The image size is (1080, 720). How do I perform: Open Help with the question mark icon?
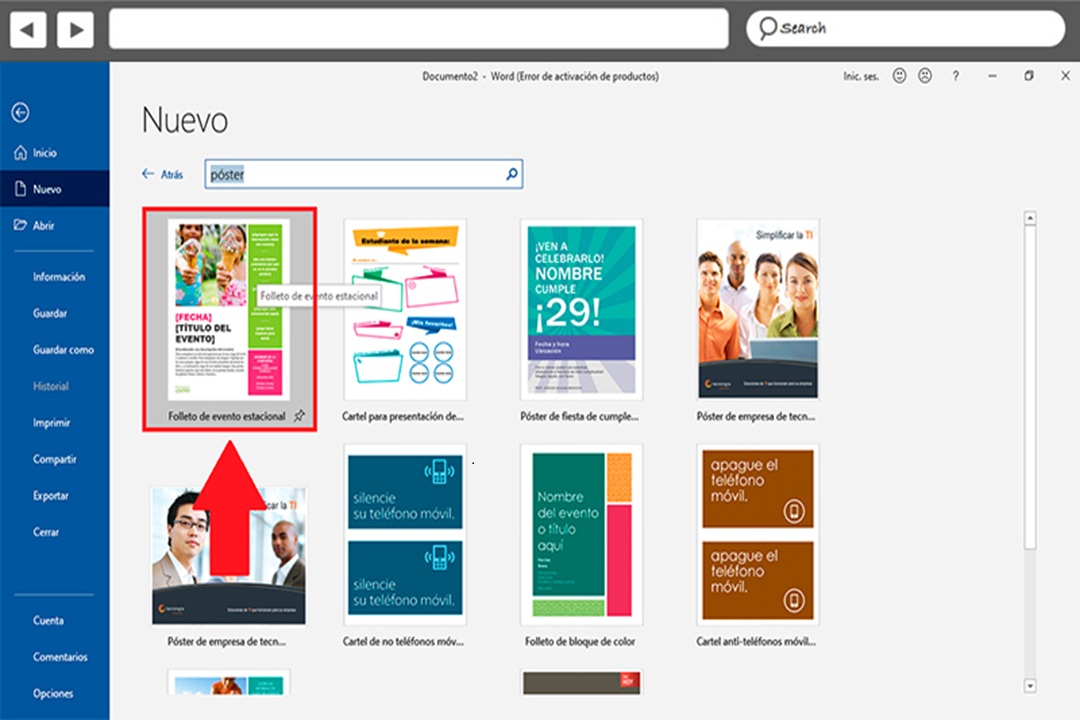click(956, 75)
